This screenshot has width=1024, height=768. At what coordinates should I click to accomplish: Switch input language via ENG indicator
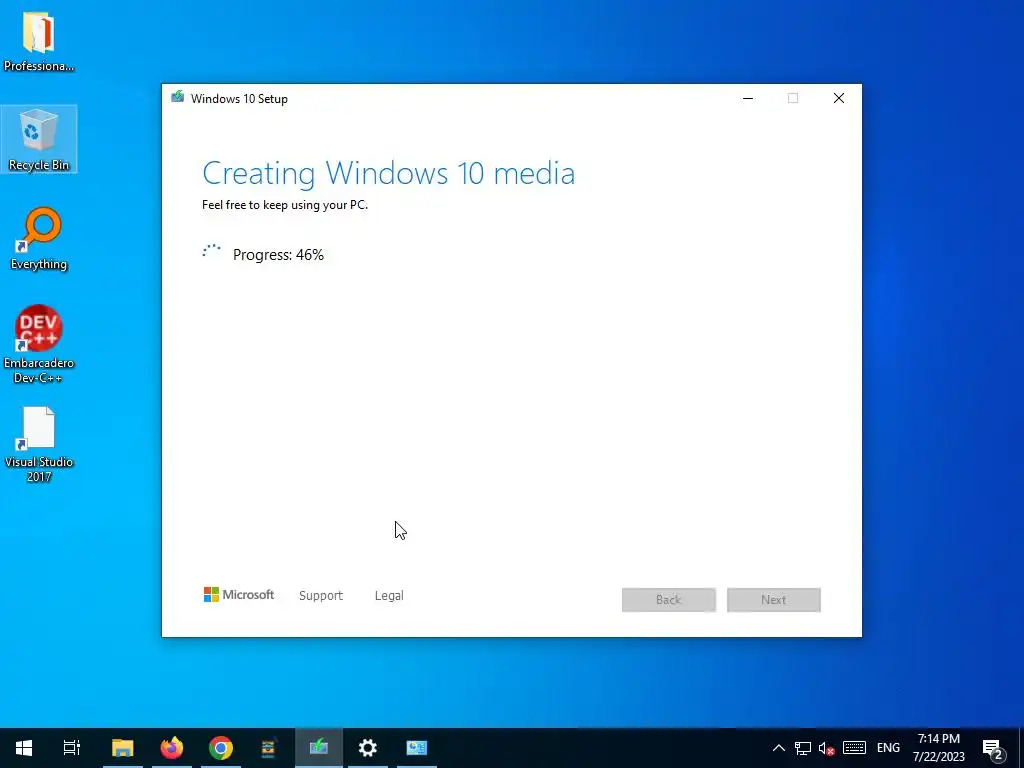(888, 748)
